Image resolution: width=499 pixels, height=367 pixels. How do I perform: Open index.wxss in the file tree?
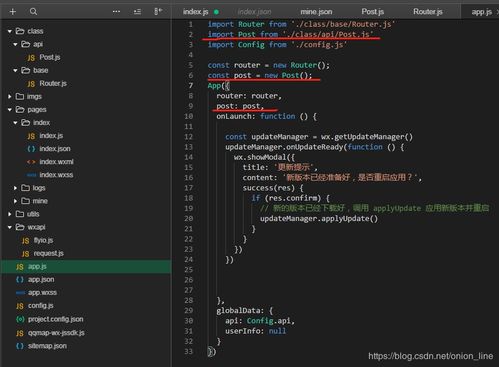click(56, 175)
